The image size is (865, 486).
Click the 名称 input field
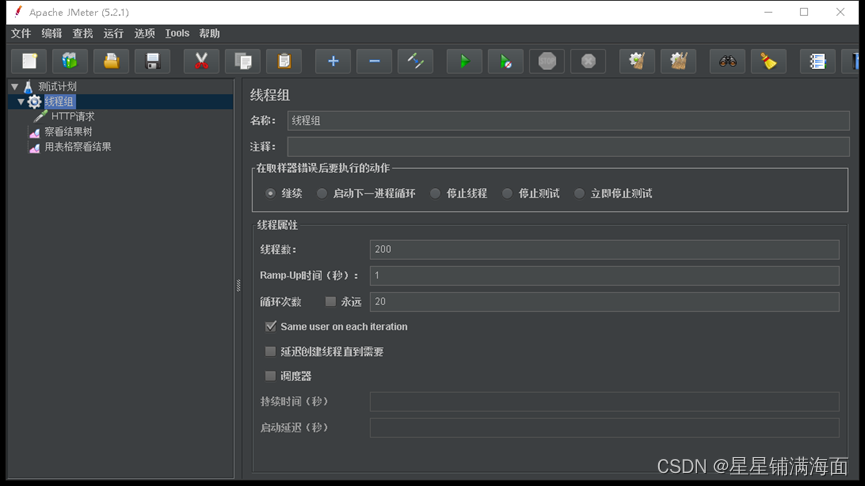(568, 121)
